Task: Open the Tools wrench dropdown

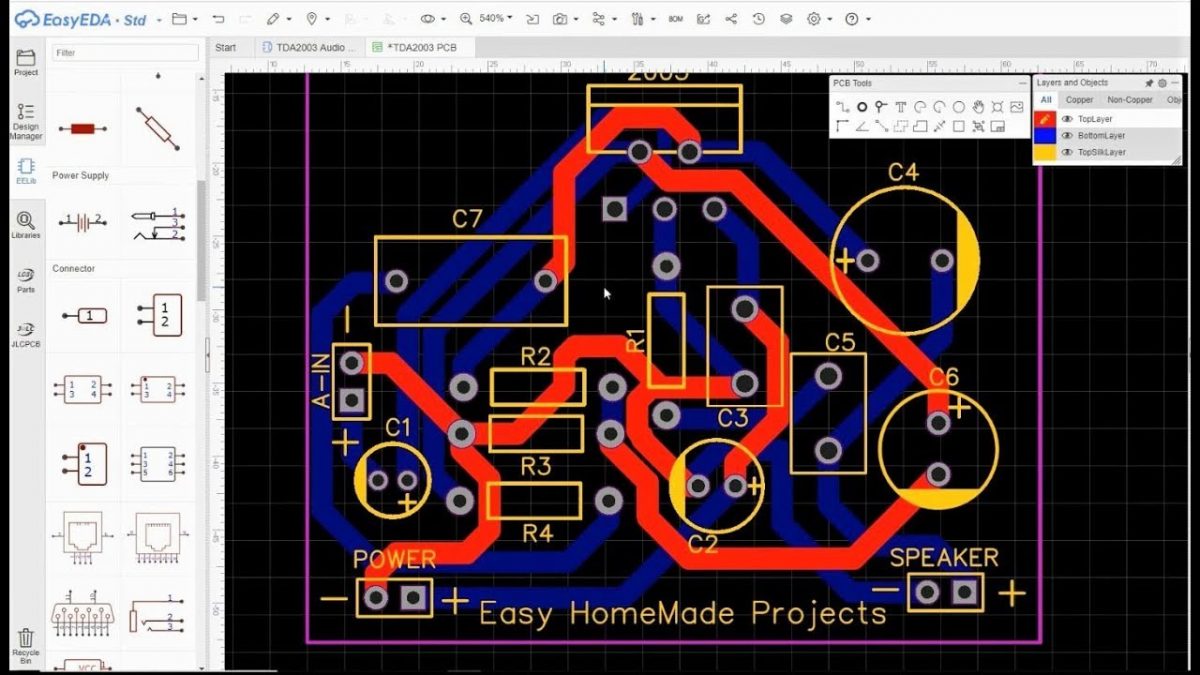Action: tap(644, 19)
